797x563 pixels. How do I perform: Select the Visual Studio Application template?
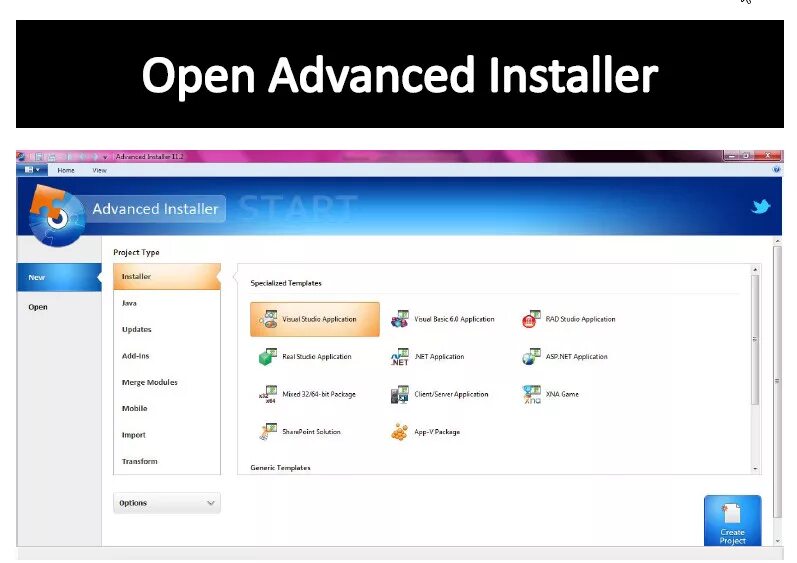tap(315, 319)
